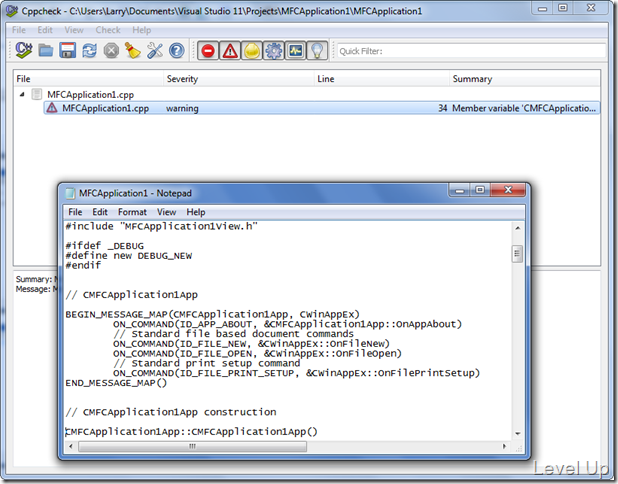Image resolution: width=618 pixels, height=484 pixels.
Task: Click the Quick Filter input field
Action: coord(471,51)
